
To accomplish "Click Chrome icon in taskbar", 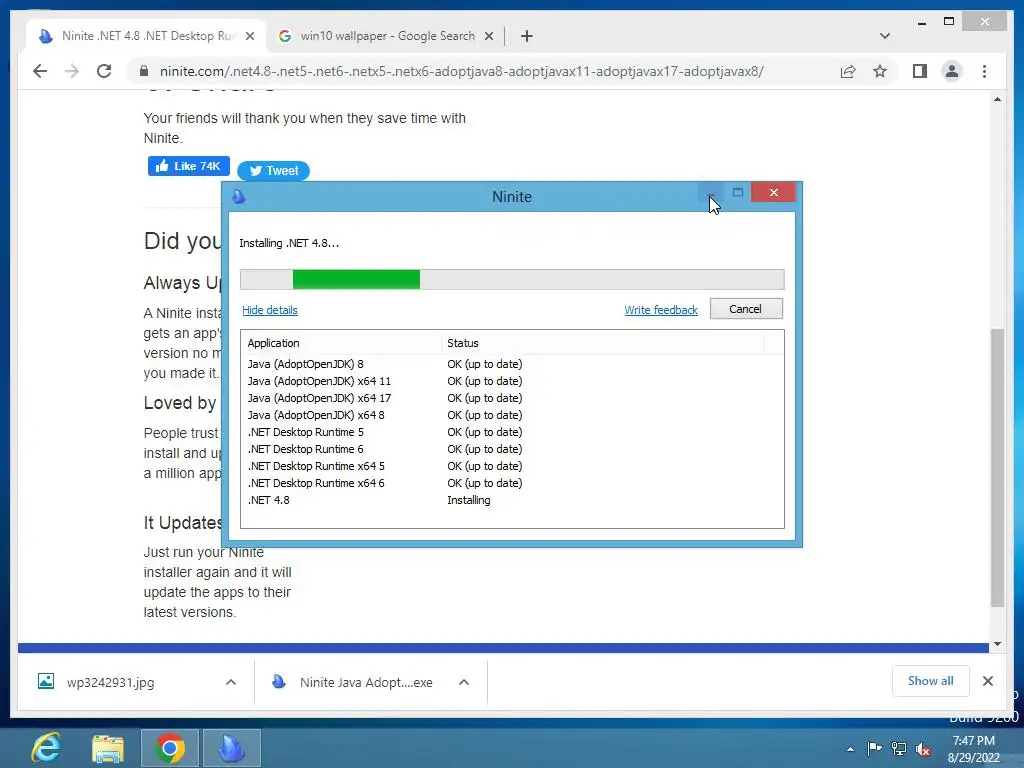I will click(x=169, y=748).
